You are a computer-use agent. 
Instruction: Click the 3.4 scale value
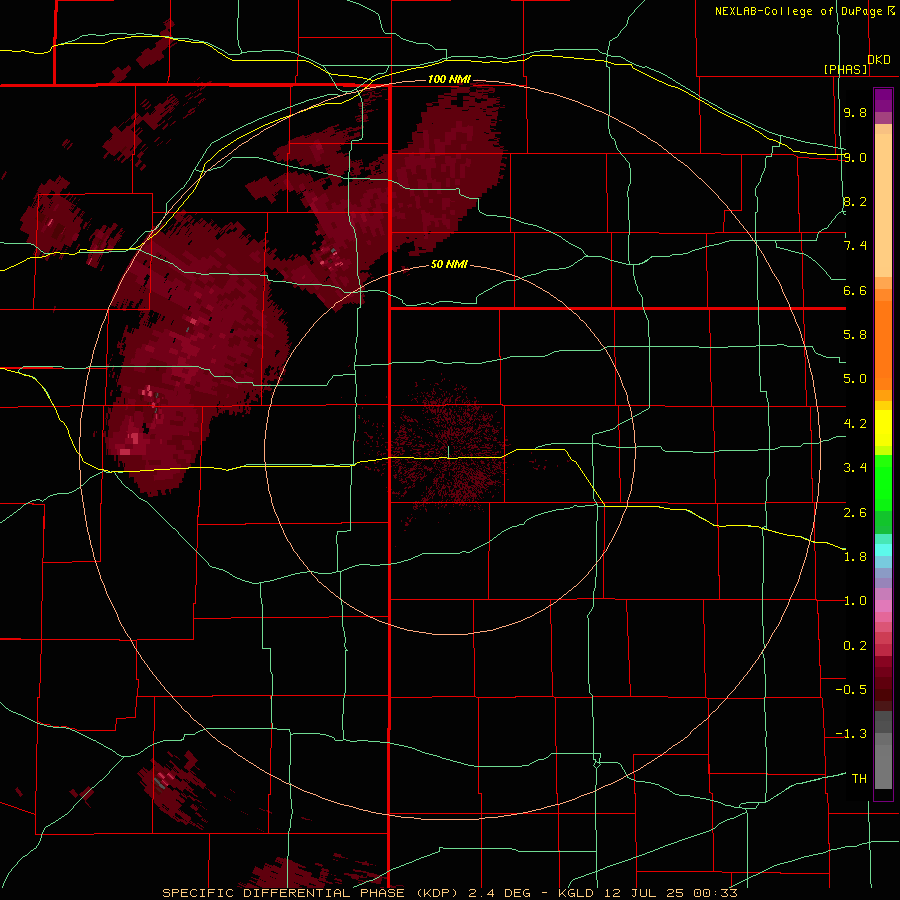[x=855, y=468]
